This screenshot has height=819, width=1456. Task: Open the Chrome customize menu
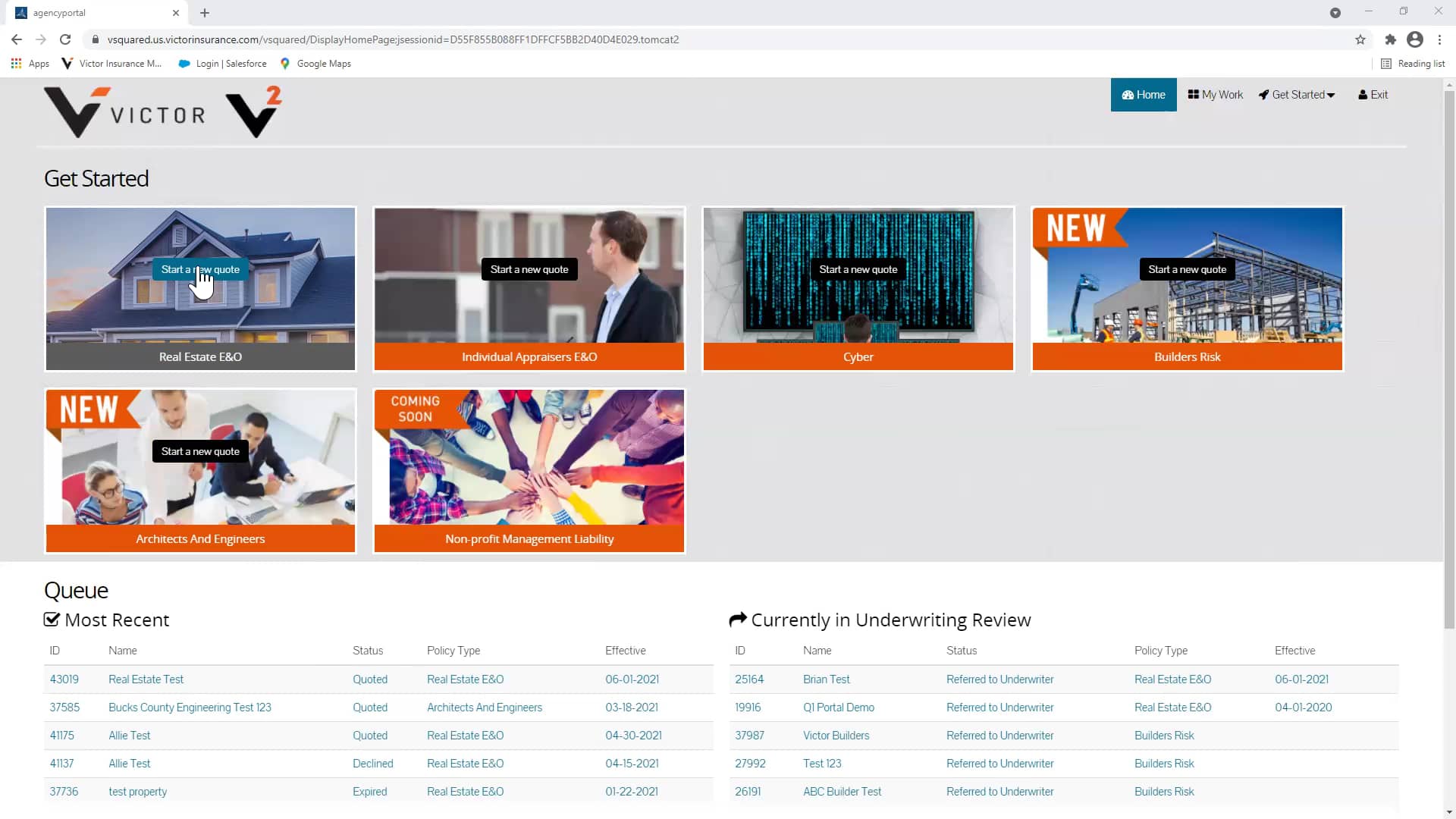[1440, 39]
